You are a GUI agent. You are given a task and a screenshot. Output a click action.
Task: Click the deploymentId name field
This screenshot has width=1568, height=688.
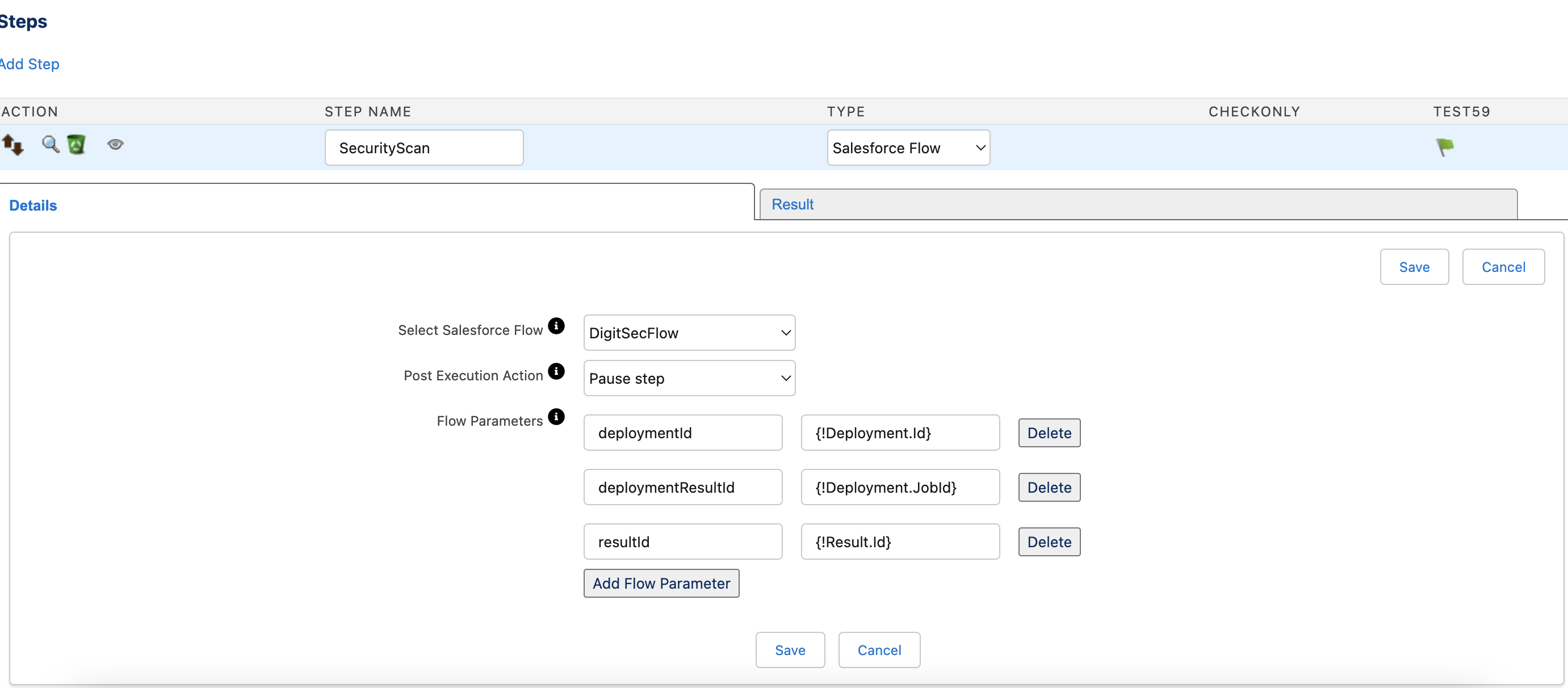pos(682,433)
